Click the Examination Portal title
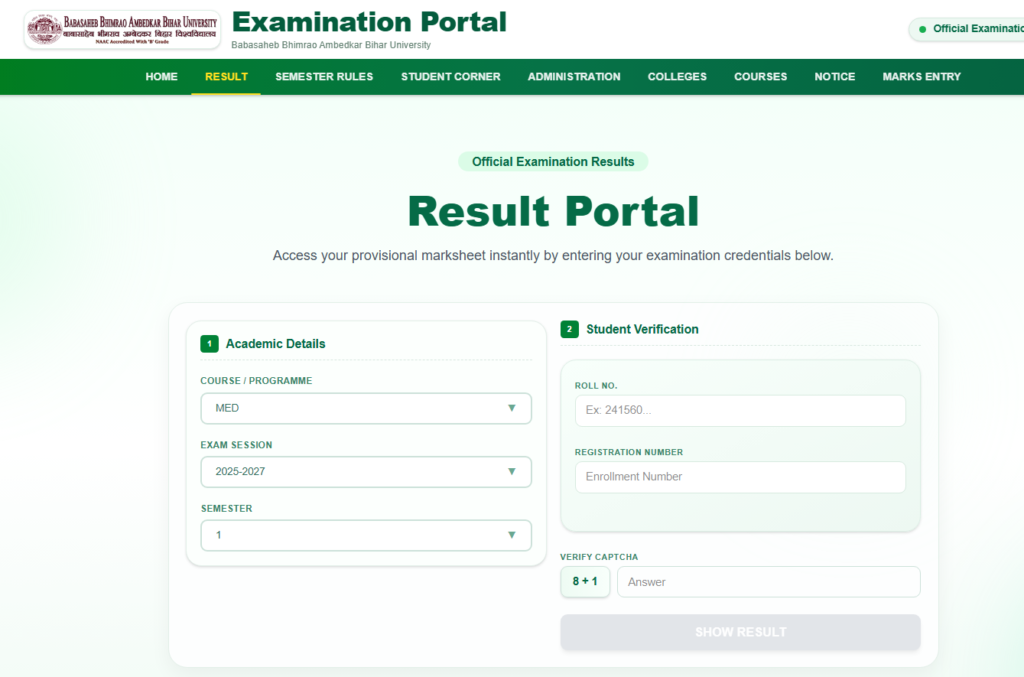 pyautogui.click(x=369, y=22)
